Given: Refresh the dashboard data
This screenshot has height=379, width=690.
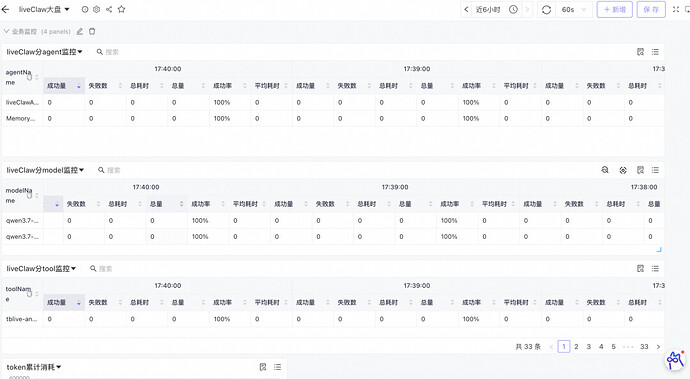Looking at the screenshot, I should [546, 10].
